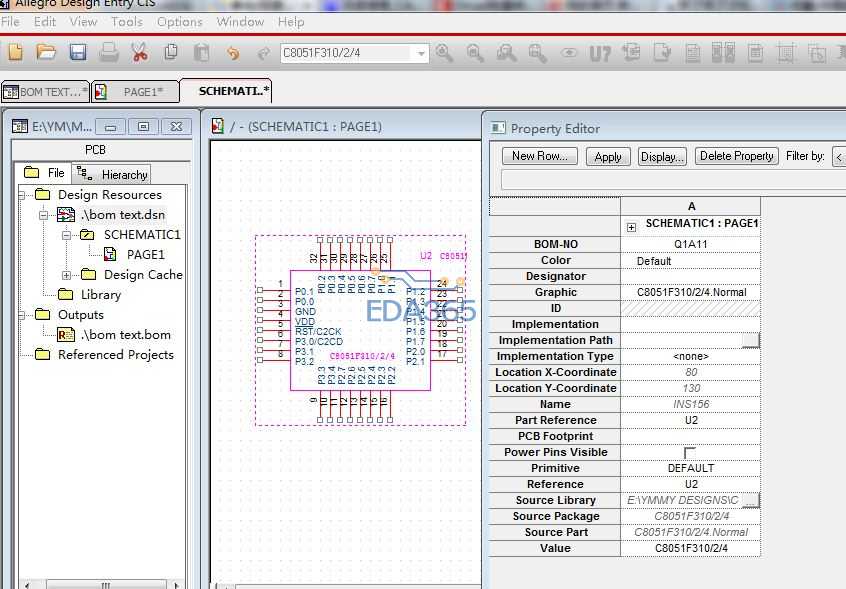Select the bom text.bom output file
This screenshot has width=846, height=589.
pos(125,335)
